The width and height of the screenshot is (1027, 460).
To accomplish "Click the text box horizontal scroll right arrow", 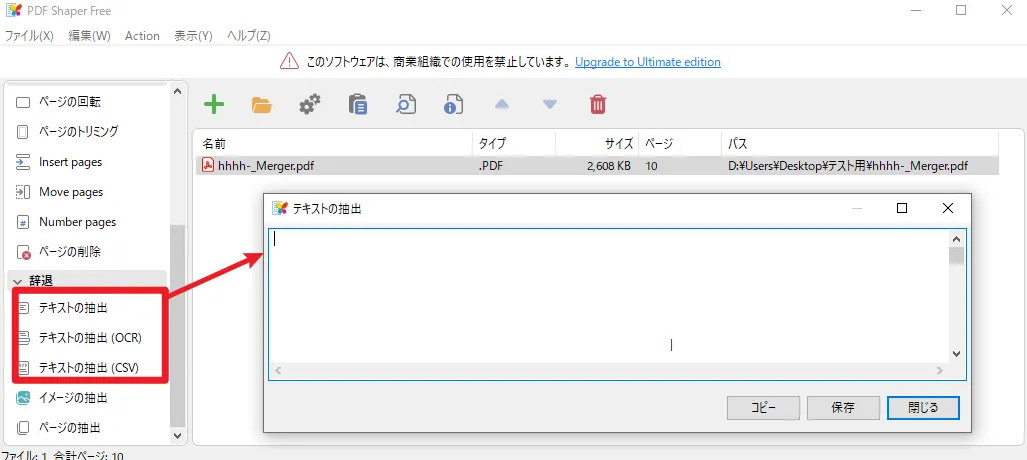I will tap(941, 371).
